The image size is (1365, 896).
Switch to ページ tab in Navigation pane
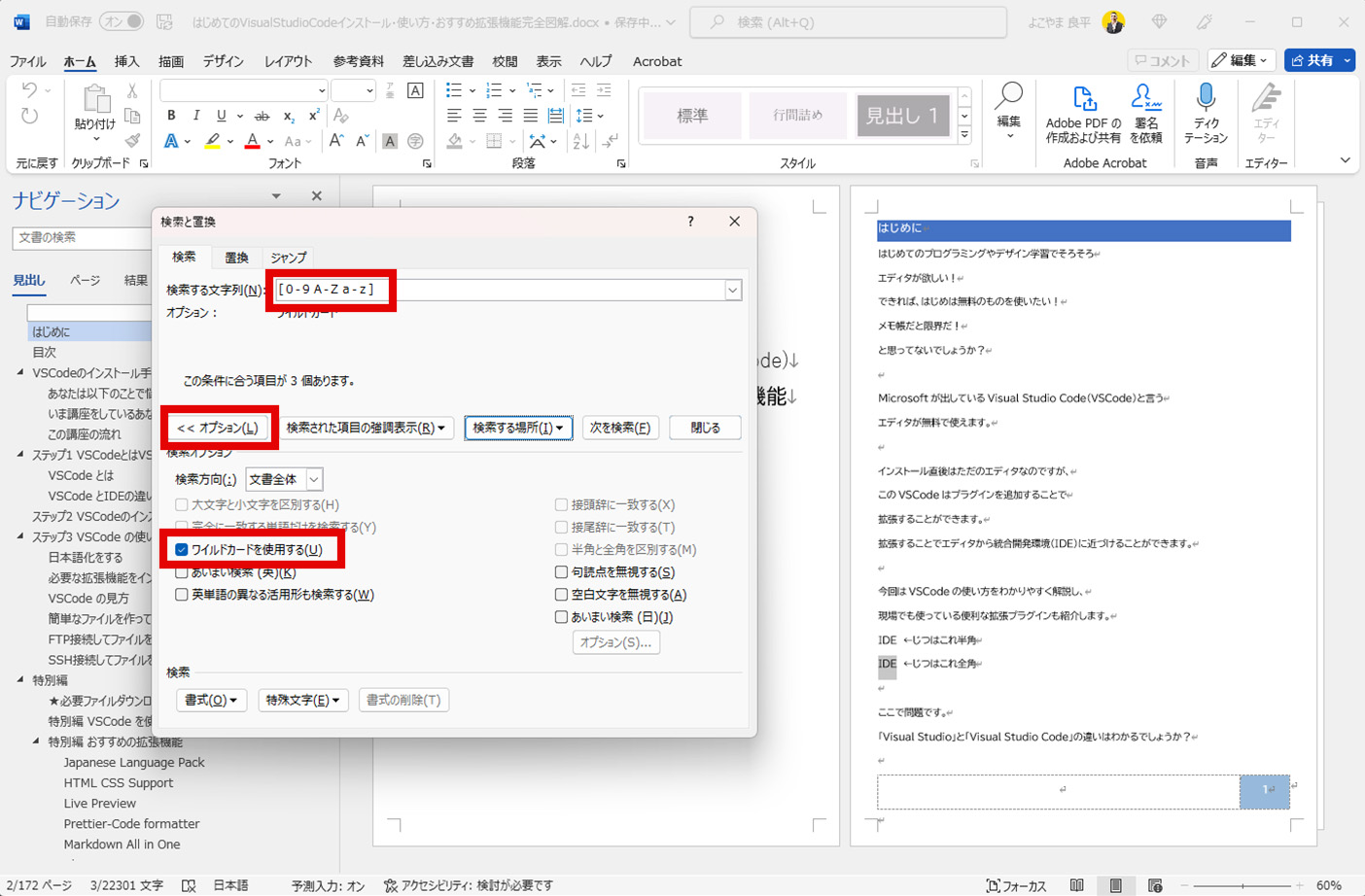pos(85,280)
